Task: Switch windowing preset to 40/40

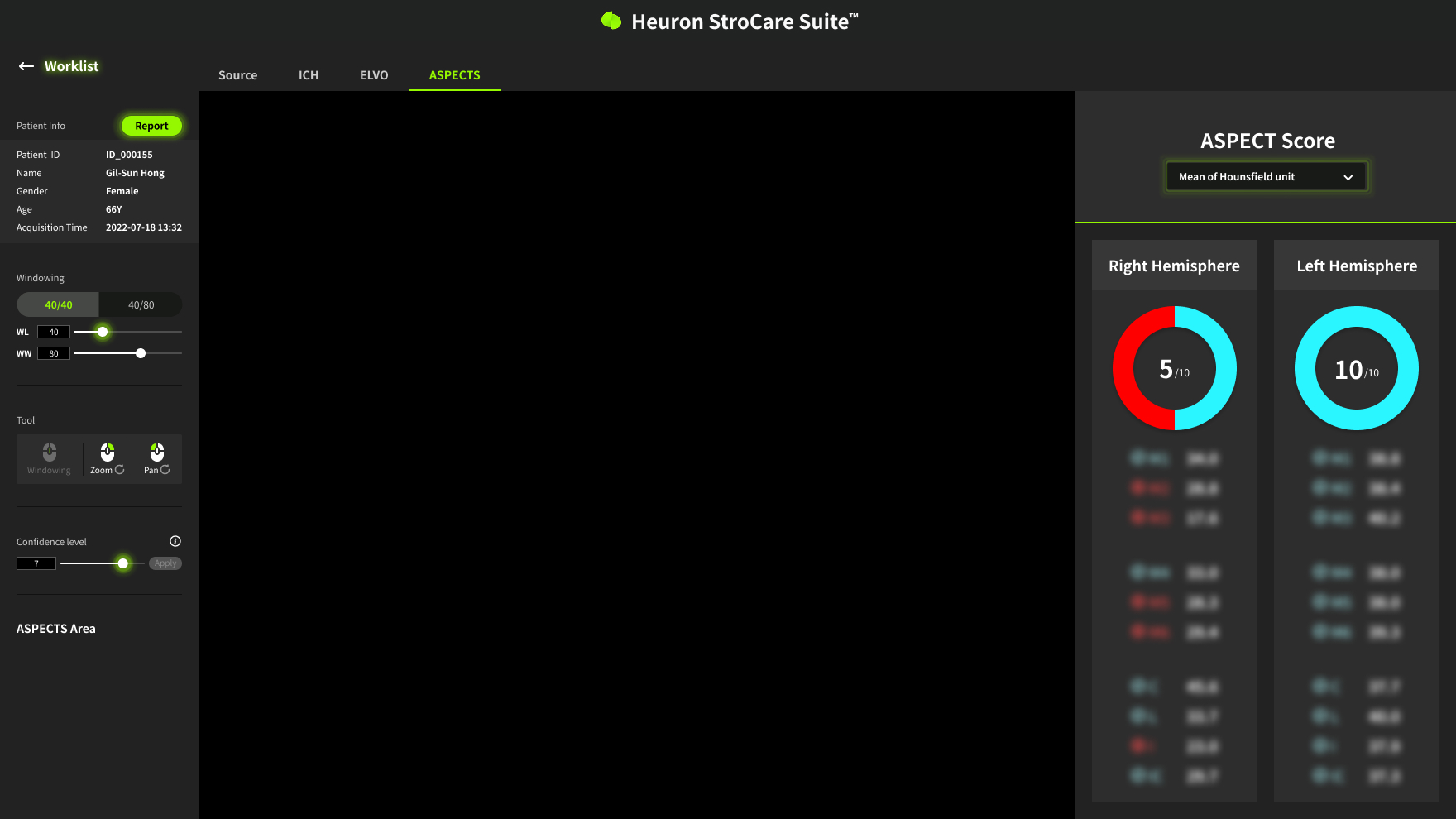Action: pyautogui.click(x=58, y=304)
